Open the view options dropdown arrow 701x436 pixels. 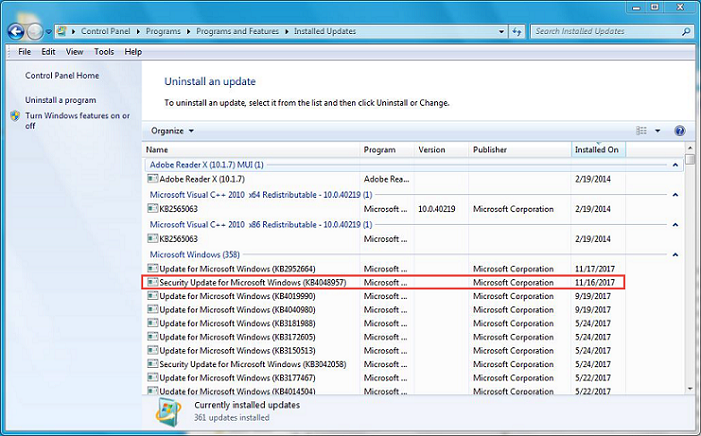pos(657,131)
